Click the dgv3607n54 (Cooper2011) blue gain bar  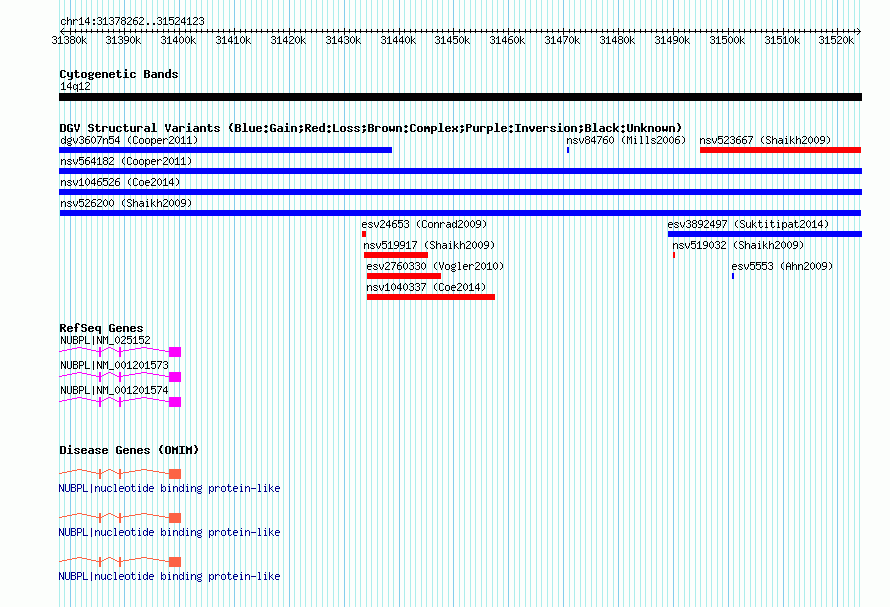tap(225, 150)
